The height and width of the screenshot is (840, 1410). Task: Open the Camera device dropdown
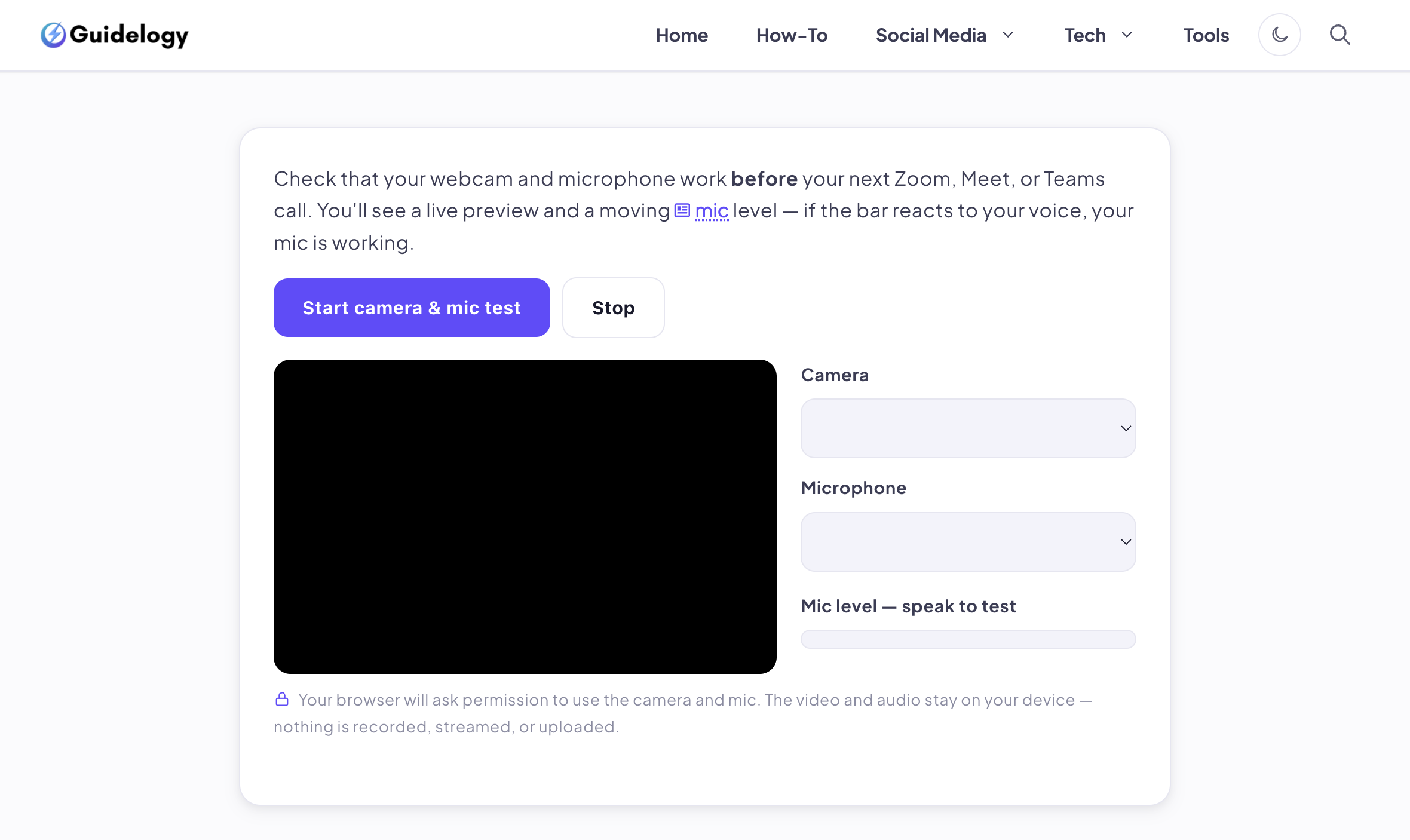click(968, 428)
